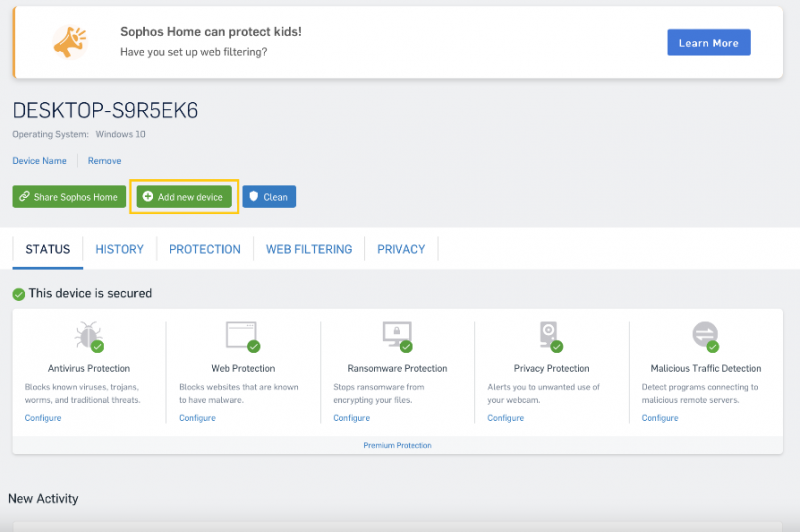Click 'Sophos Home can protect kids!' heading
This screenshot has height=532, width=800.
211,32
